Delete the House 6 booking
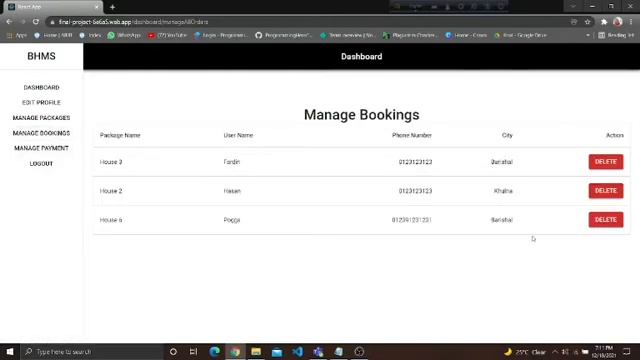Viewport: 640px width, 360px height. point(606,220)
